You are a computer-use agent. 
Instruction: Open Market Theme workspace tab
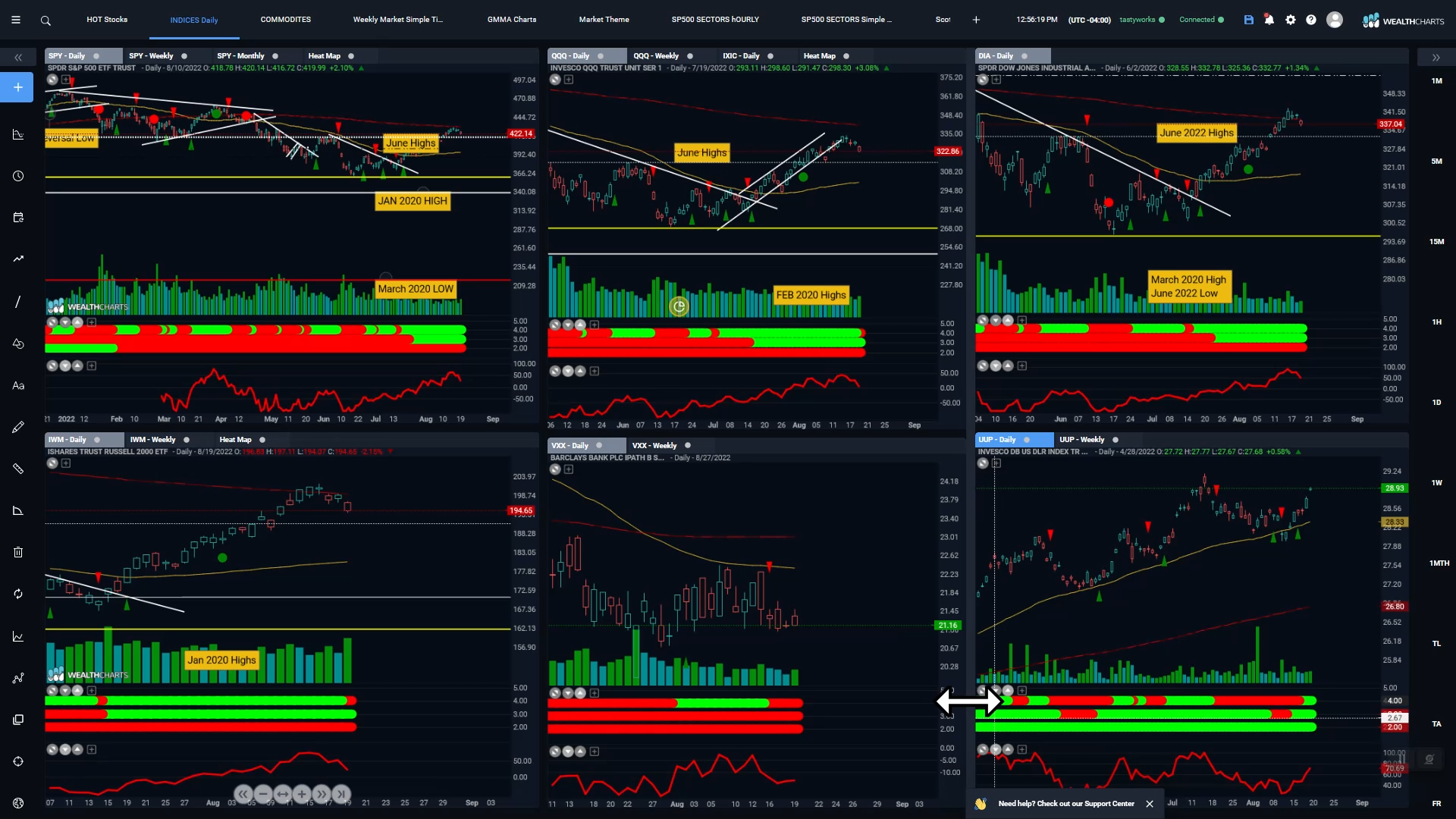(x=604, y=20)
